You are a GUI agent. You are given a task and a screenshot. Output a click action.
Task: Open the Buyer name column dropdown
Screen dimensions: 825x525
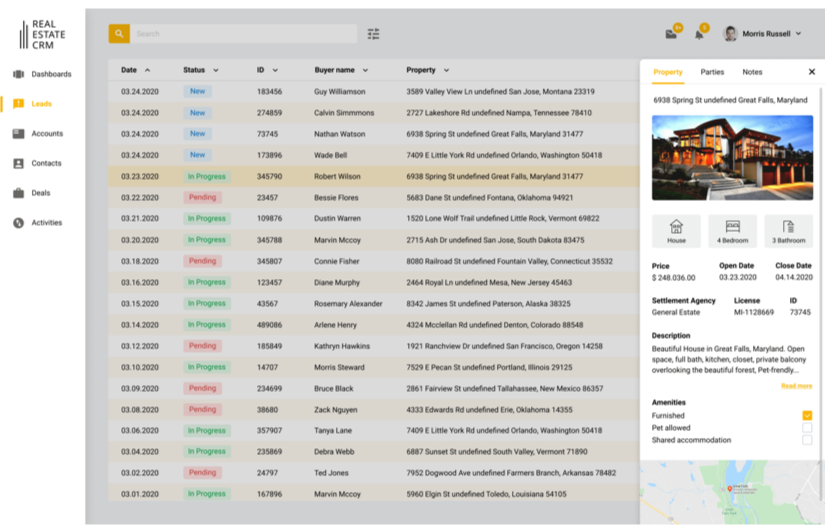[x=365, y=70]
